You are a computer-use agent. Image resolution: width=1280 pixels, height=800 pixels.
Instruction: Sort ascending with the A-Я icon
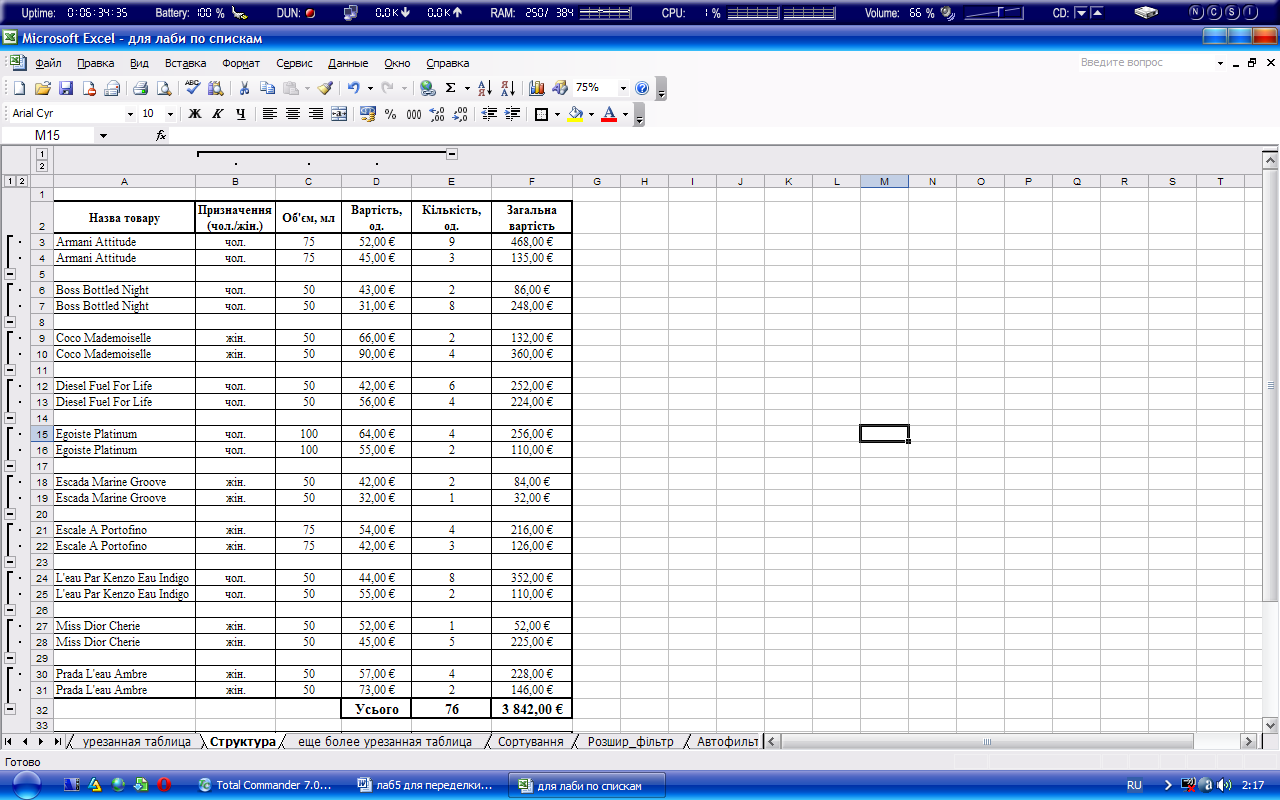485,88
